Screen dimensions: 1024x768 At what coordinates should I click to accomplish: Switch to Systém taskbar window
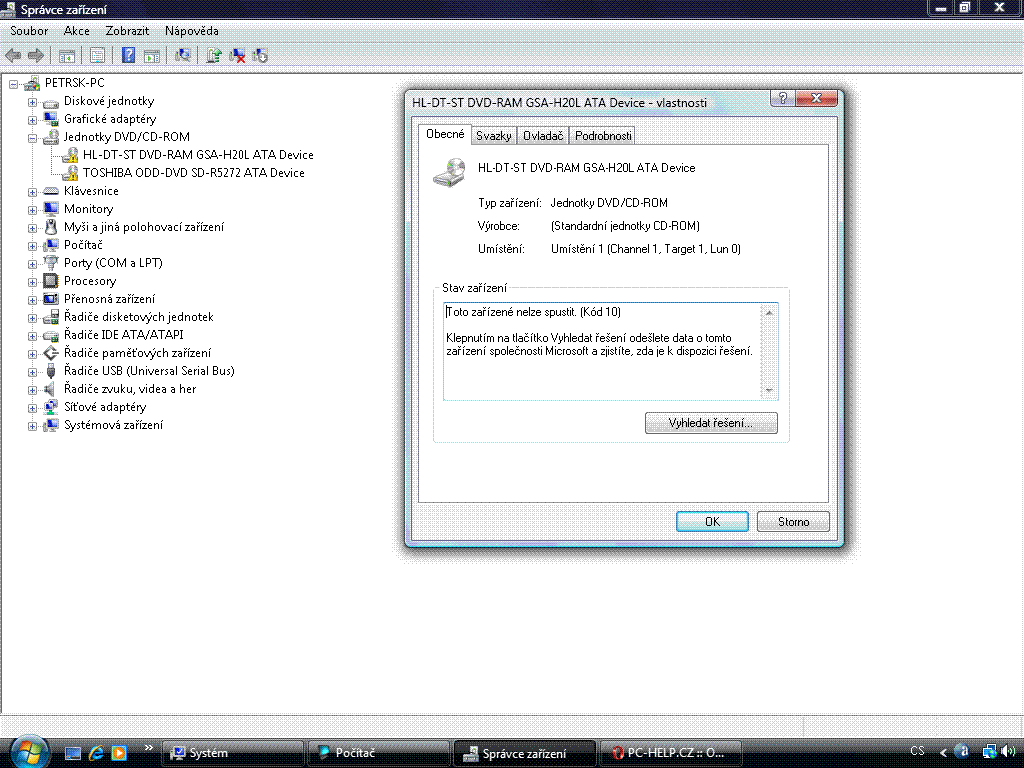232,753
